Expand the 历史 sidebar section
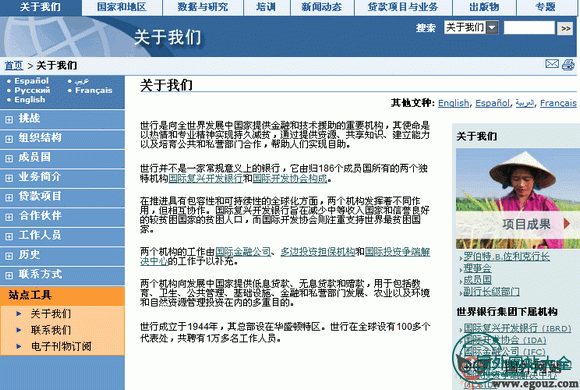The width and height of the screenshot is (580, 390). coord(9,256)
